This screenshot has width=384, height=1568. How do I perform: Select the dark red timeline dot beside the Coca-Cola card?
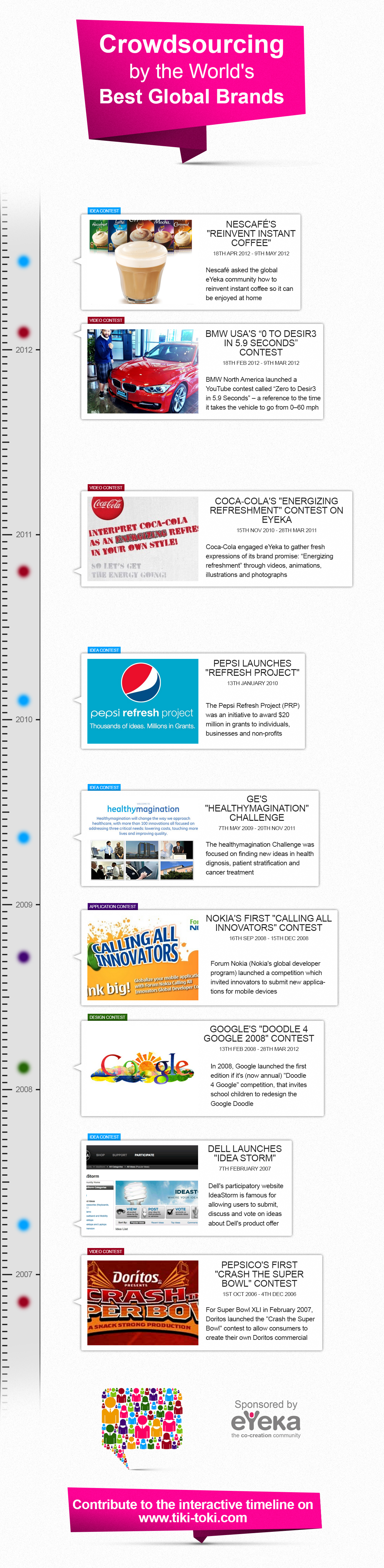tap(24, 572)
